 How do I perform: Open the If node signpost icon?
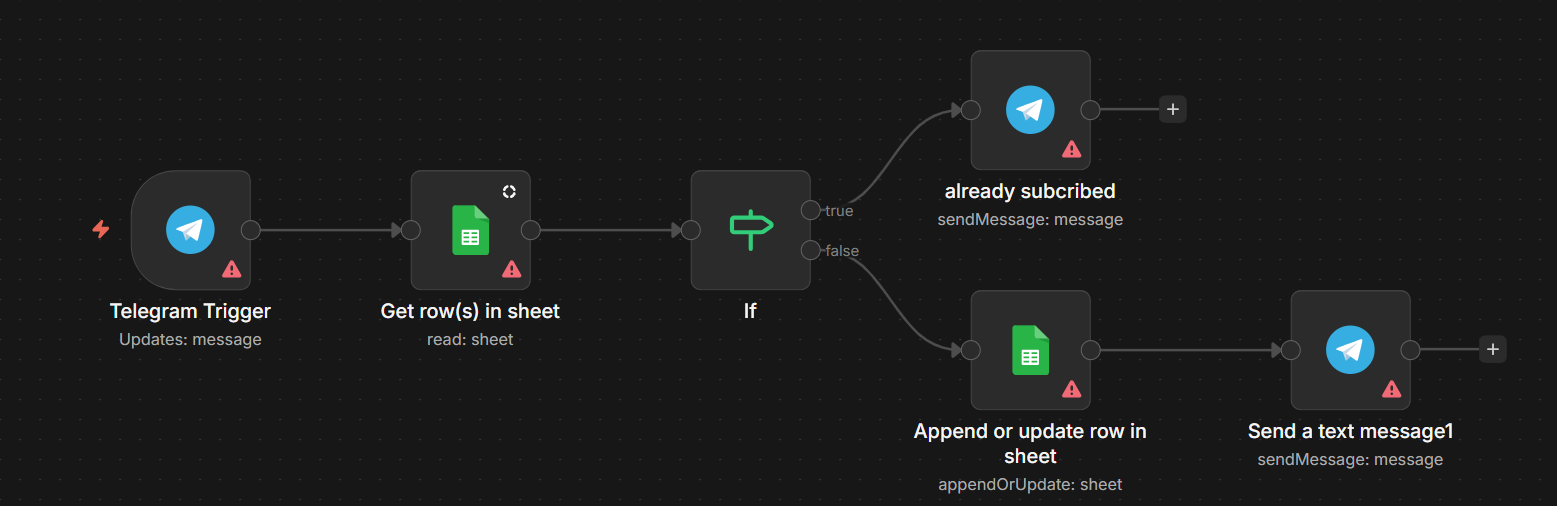coord(751,230)
